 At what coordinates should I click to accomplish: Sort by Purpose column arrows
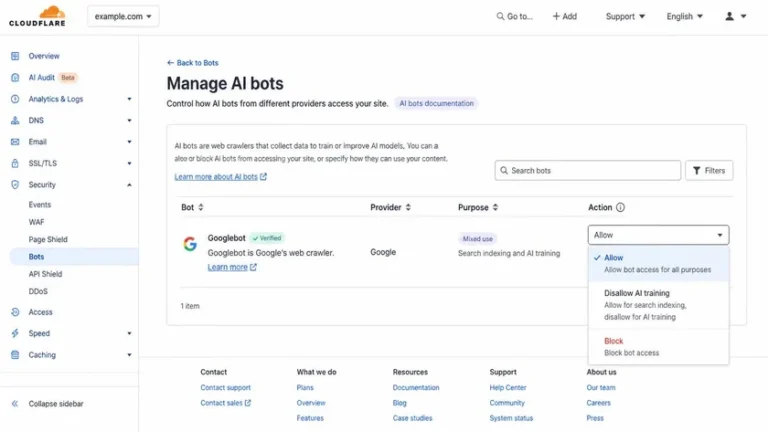click(x=495, y=207)
